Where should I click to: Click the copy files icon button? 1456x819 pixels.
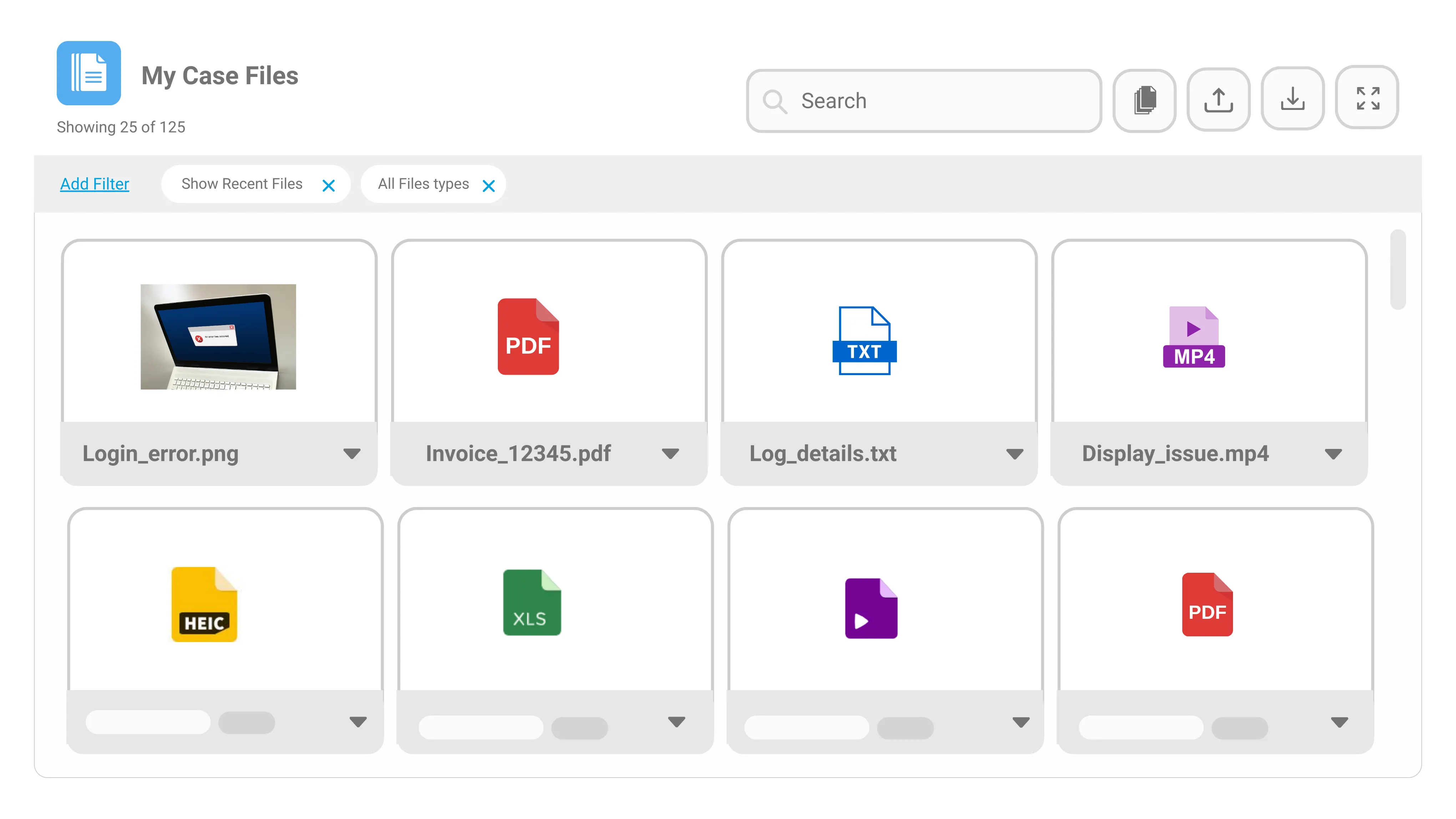coord(1144,101)
